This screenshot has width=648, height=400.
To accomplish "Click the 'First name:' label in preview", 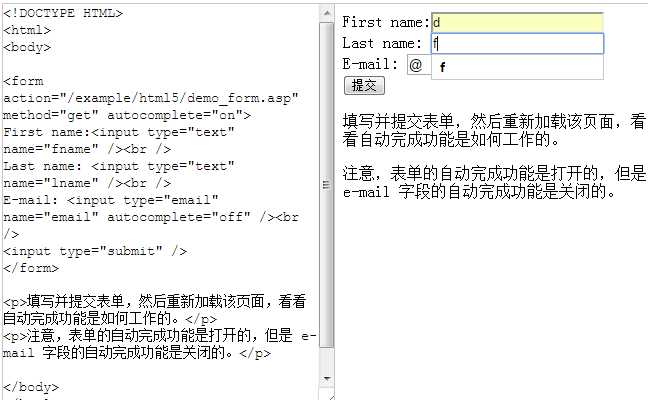I will click(386, 22).
